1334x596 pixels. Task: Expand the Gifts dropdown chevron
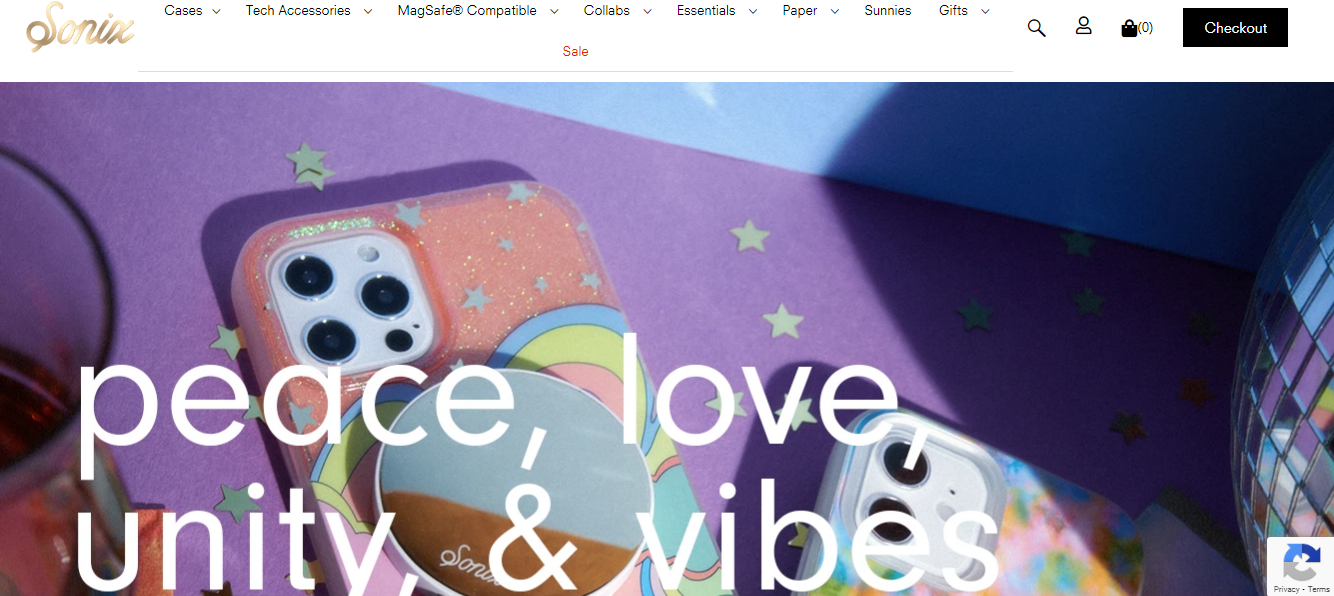(985, 11)
